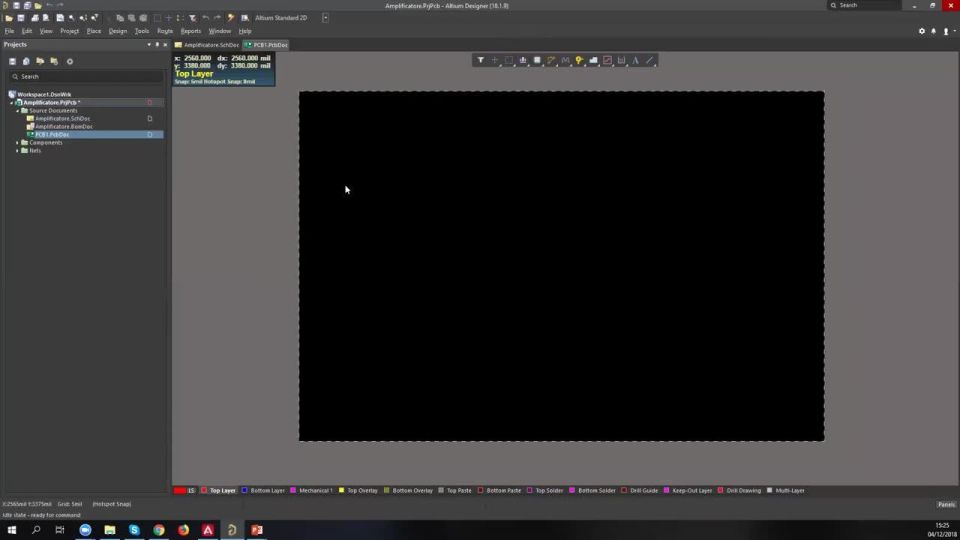
Task: Activate the Drill Drawing layer tab
Action: (740, 490)
